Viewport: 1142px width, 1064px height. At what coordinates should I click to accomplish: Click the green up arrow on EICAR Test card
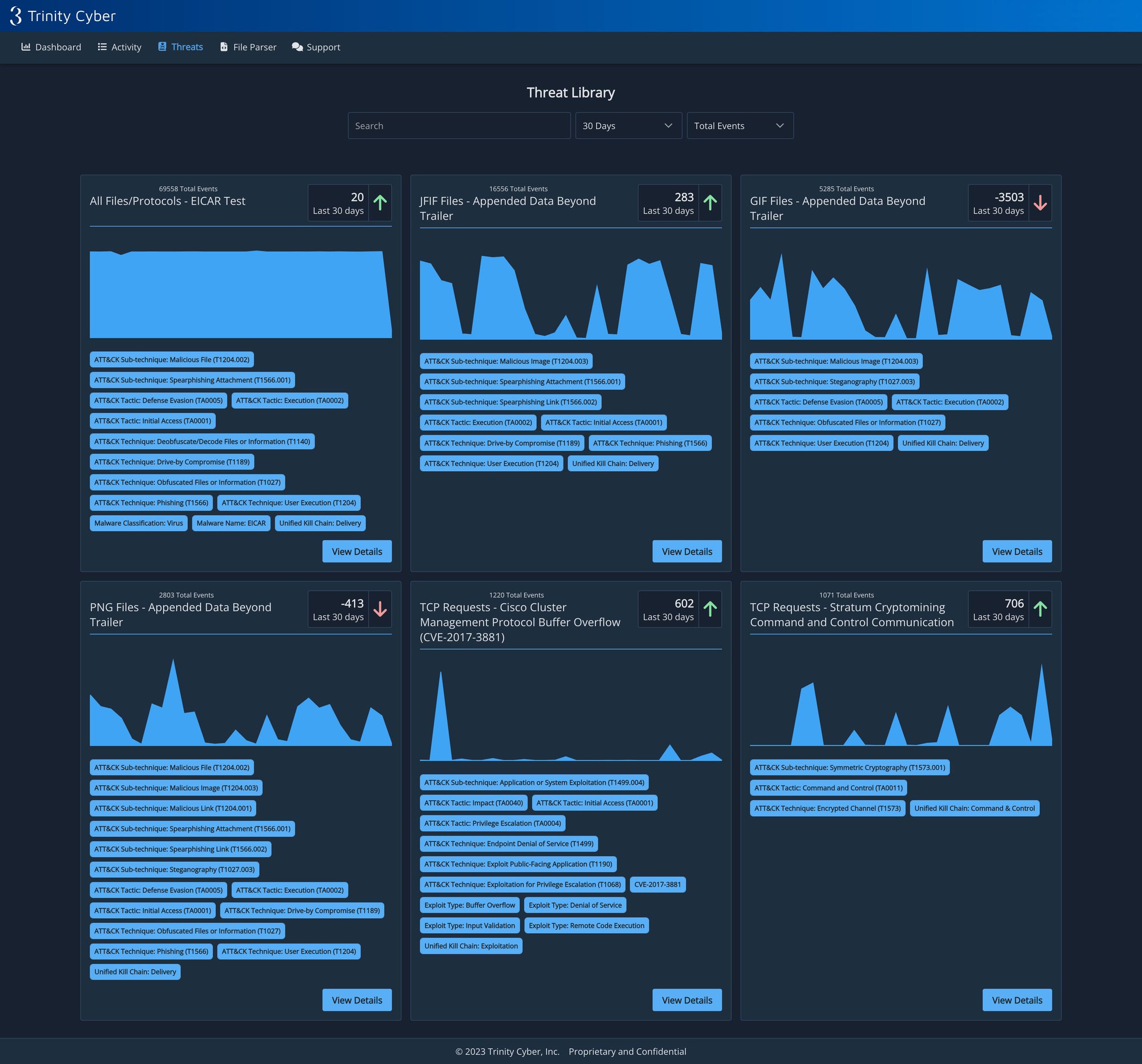pyautogui.click(x=380, y=203)
